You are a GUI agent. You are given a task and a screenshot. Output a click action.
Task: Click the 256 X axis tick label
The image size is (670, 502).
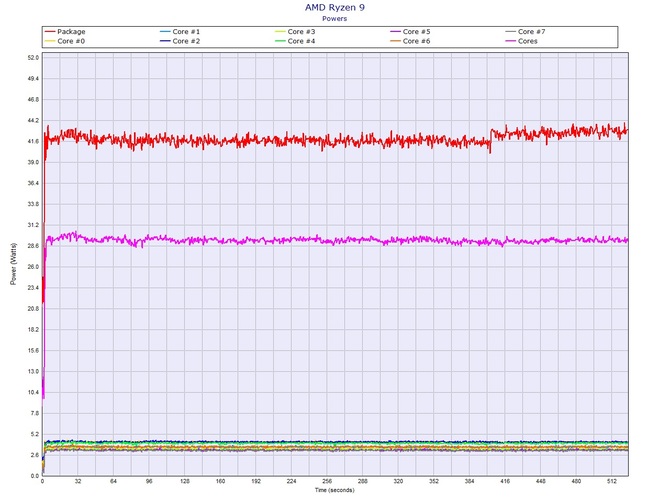click(x=327, y=481)
